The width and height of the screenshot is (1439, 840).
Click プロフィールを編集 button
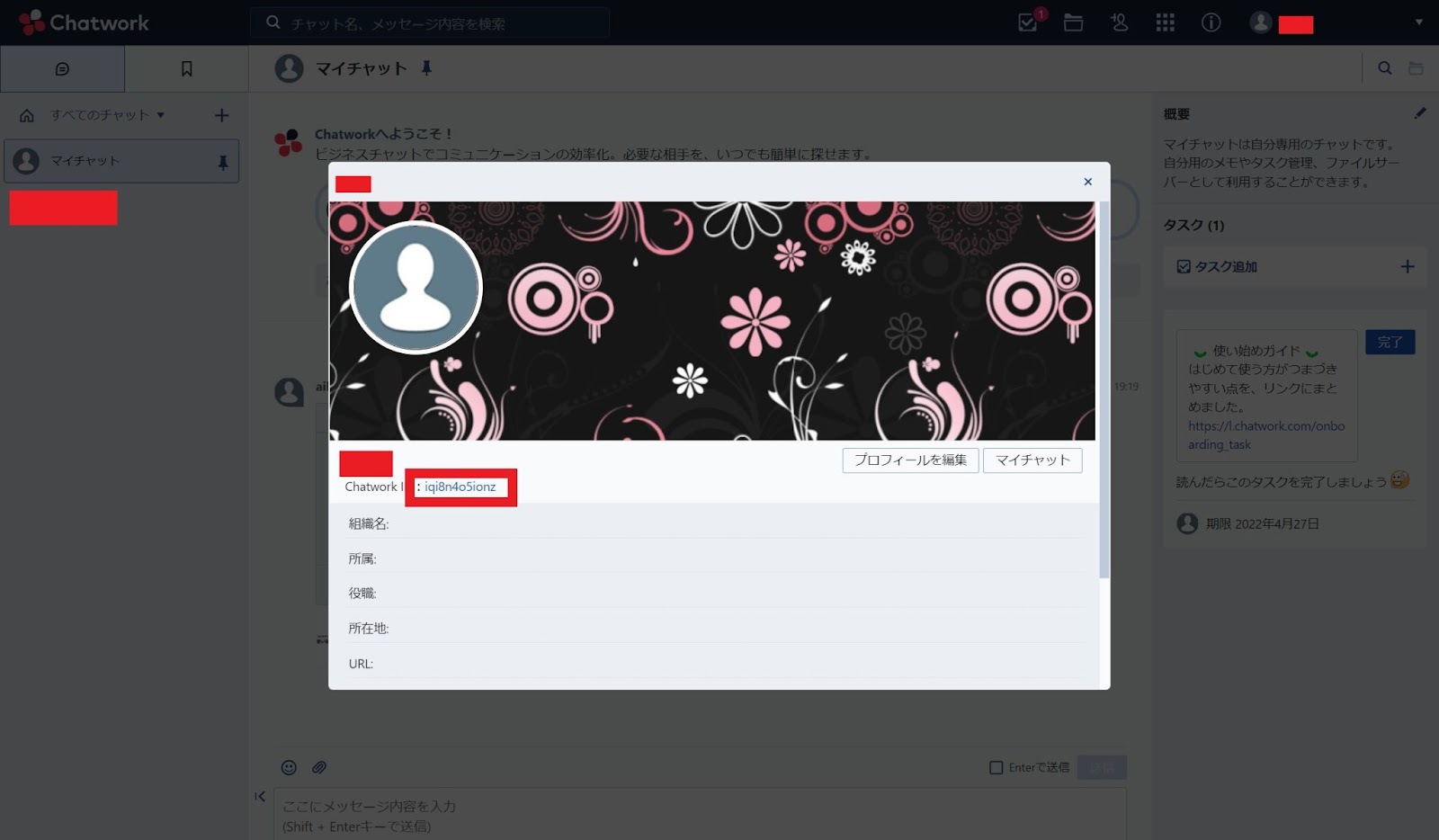click(910, 460)
